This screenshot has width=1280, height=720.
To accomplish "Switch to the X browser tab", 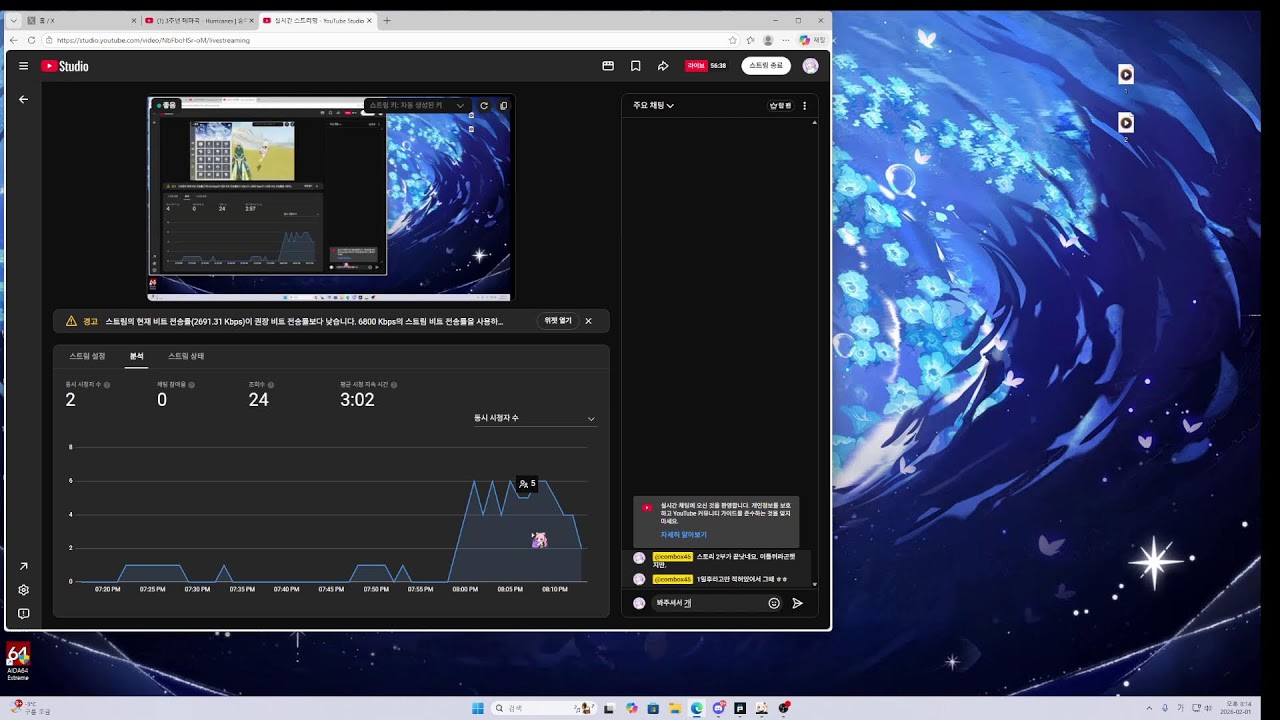I will click(82, 20).
